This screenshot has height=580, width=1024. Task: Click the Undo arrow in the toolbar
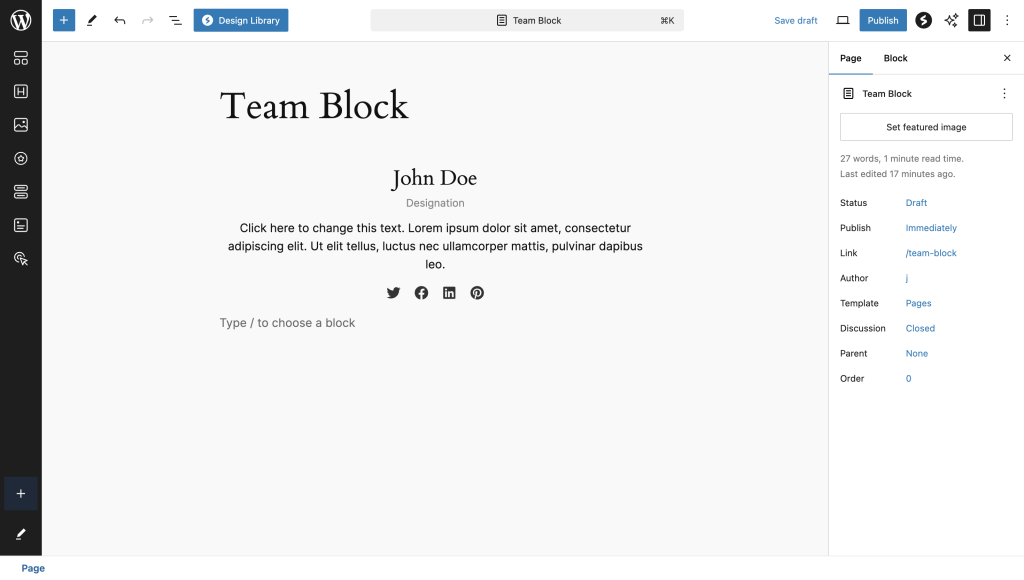tap(119, 20)
